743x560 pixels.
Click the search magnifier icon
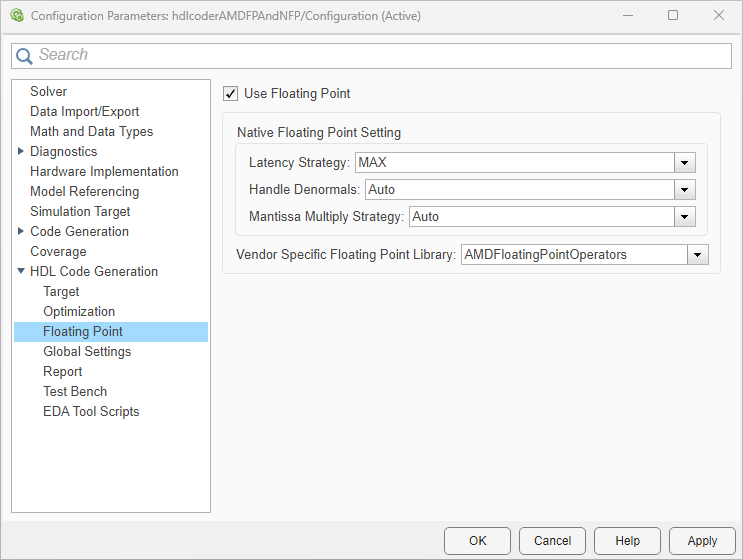pos(24,56)
